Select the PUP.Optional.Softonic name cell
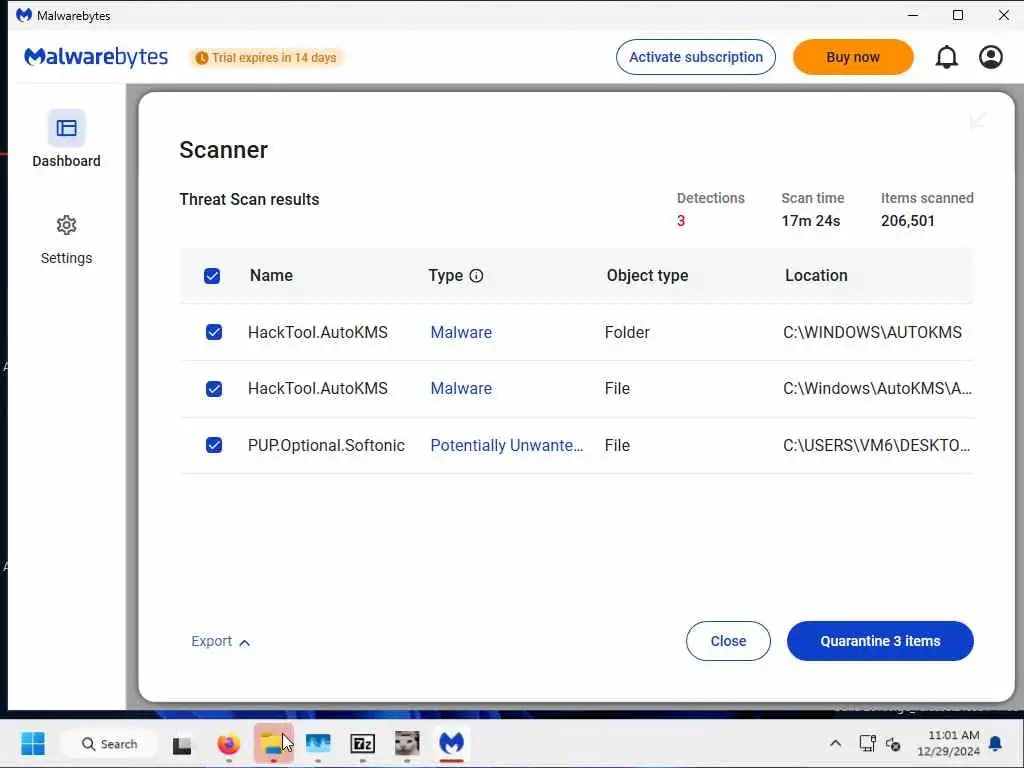 pos(326,445)
